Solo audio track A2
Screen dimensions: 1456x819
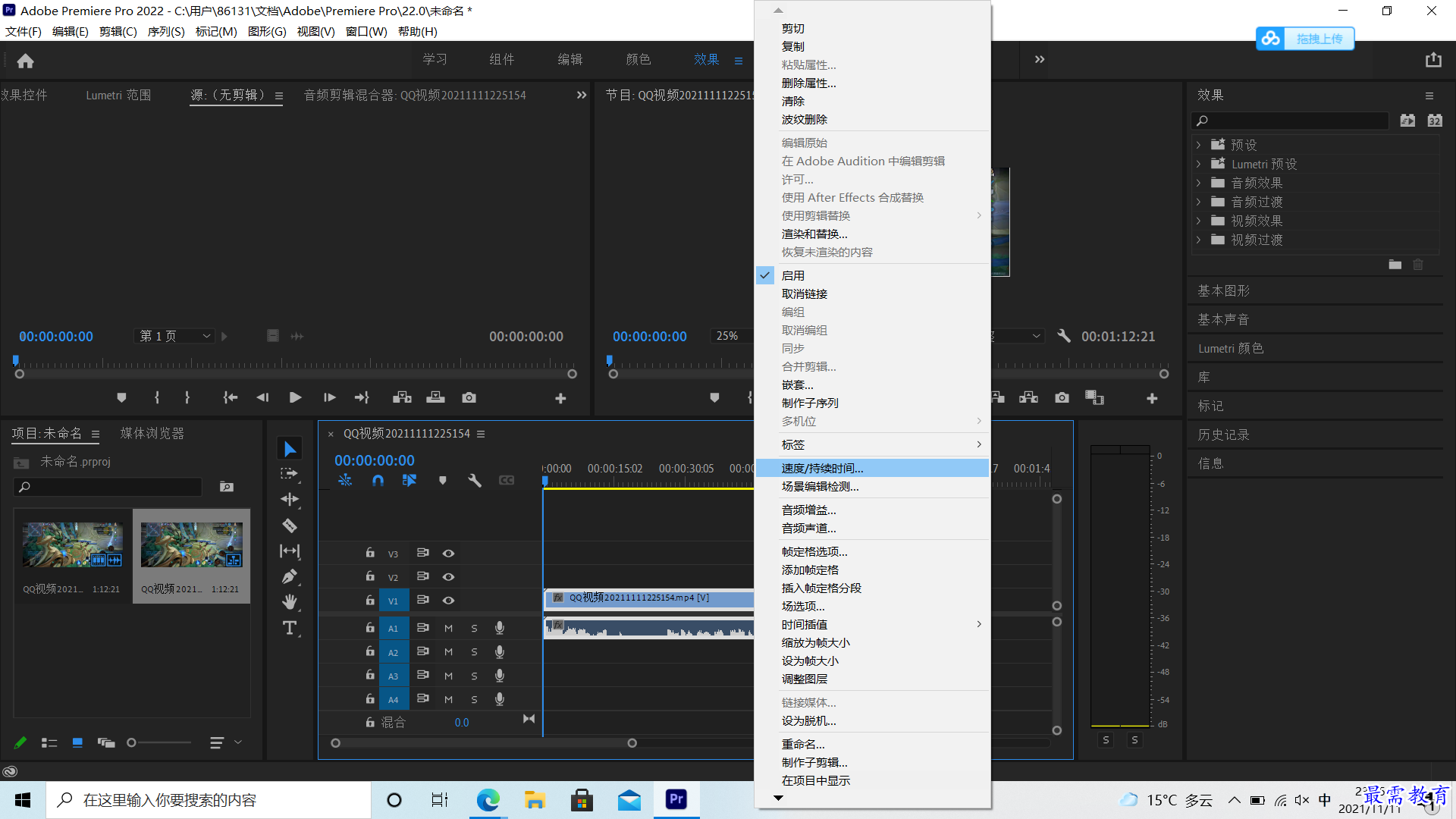[x=474, y=652]
